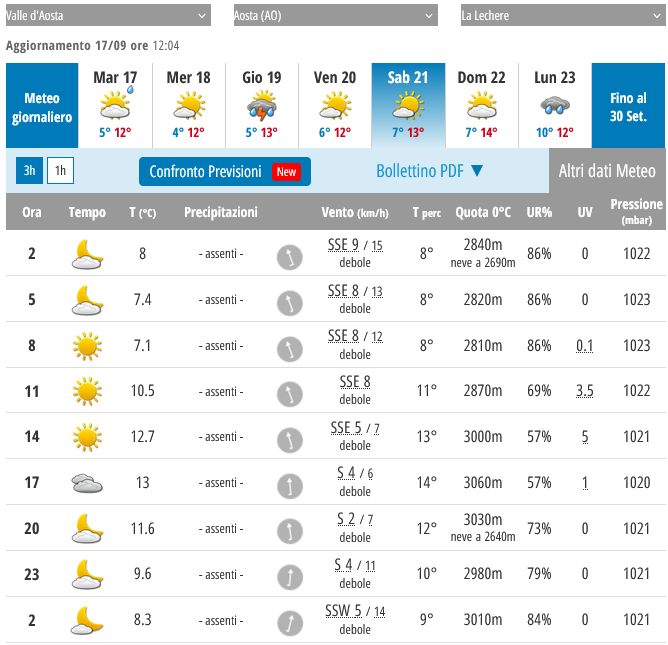Click the Confronto Previsioni button
The height and width of the screenshot is (645, 668).
[225, 172]
